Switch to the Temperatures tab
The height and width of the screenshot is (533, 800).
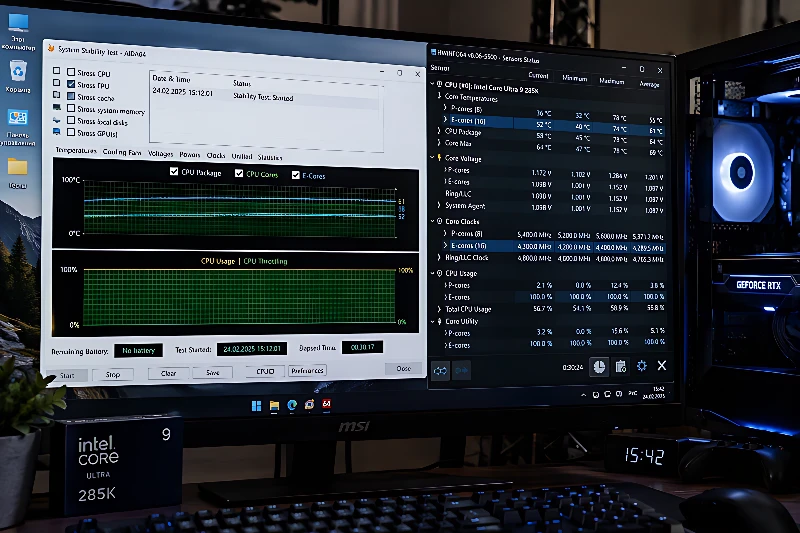point(76,150)
